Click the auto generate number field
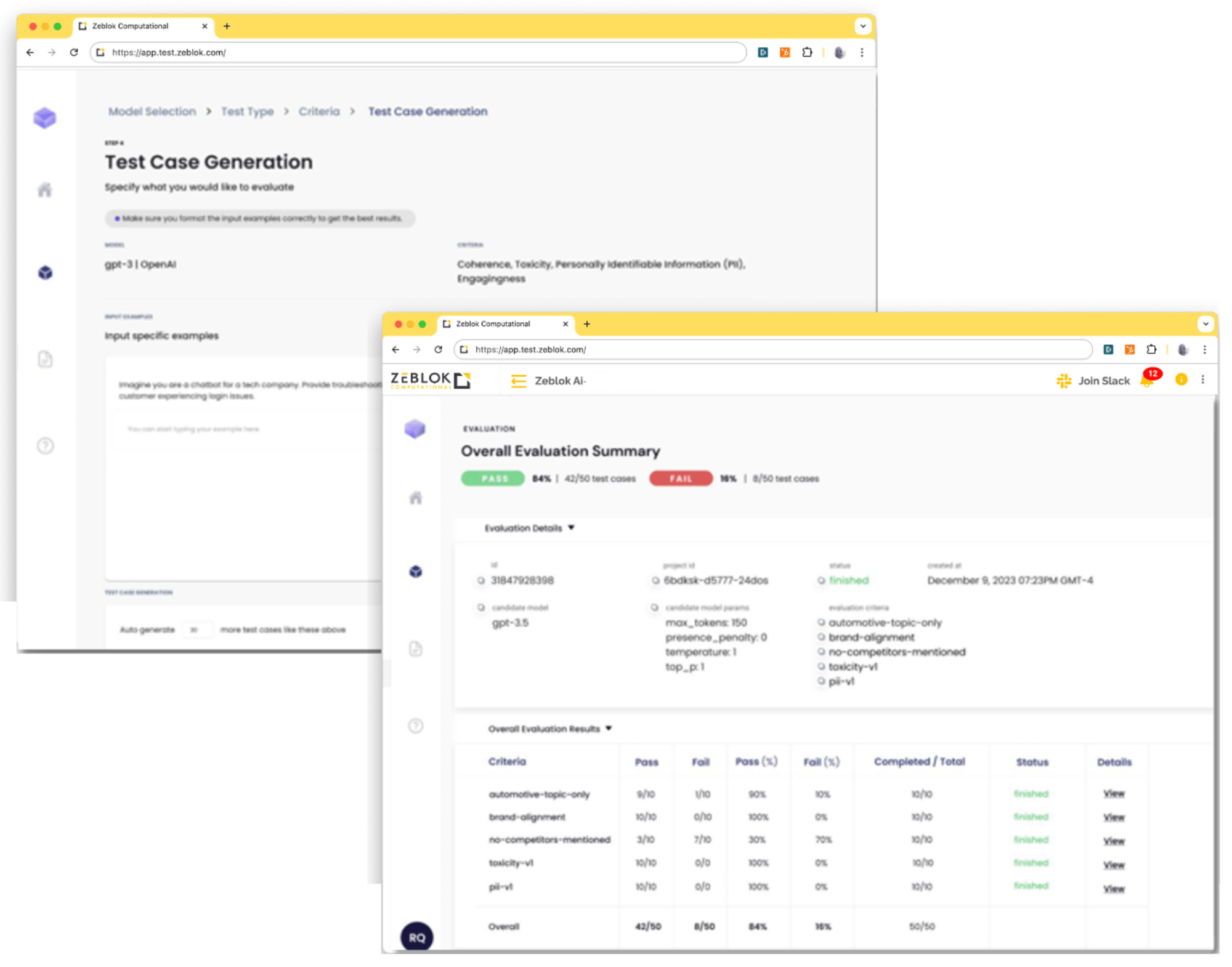Viewport: 1232px width, 967px height. [196, 629]
